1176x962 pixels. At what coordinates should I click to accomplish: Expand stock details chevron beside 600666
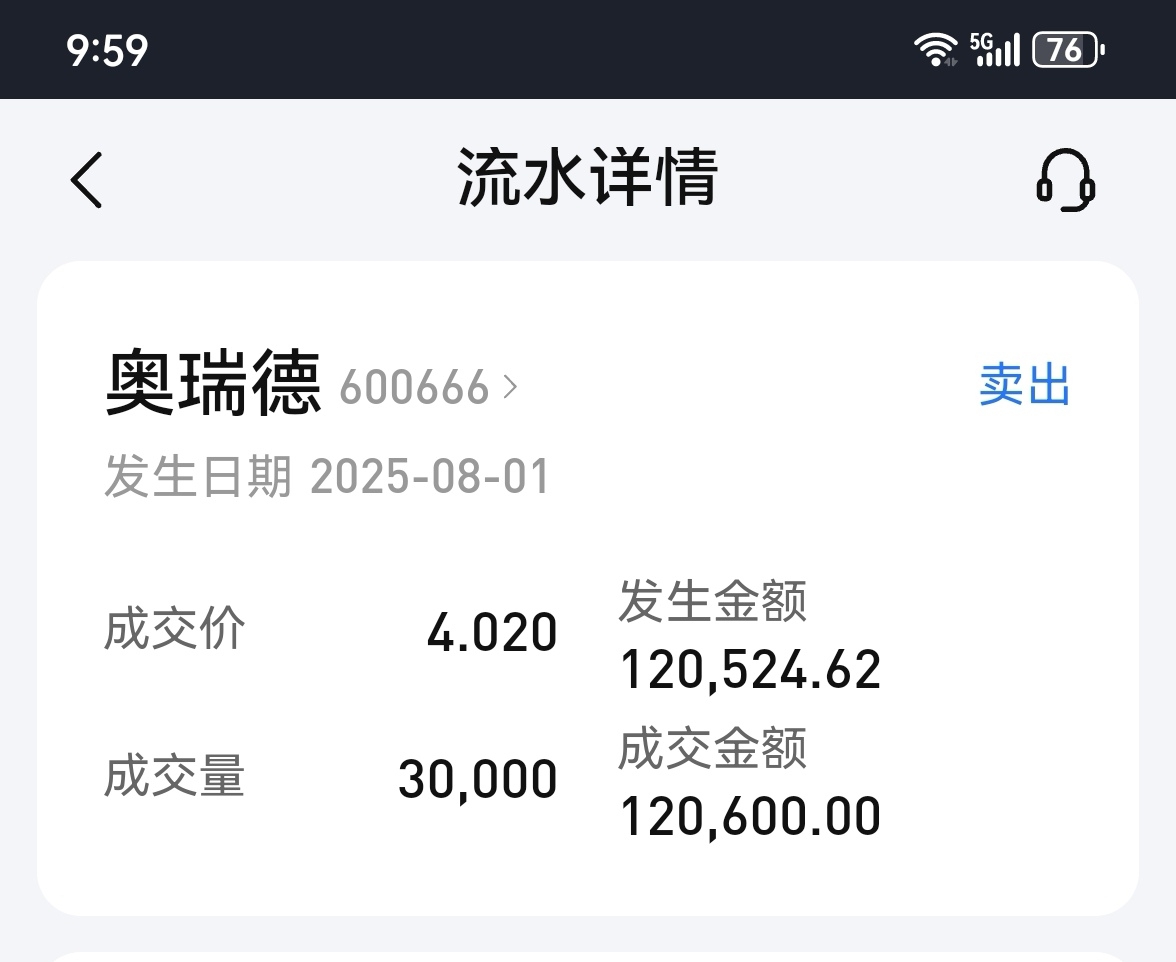(x=510, y=387)
